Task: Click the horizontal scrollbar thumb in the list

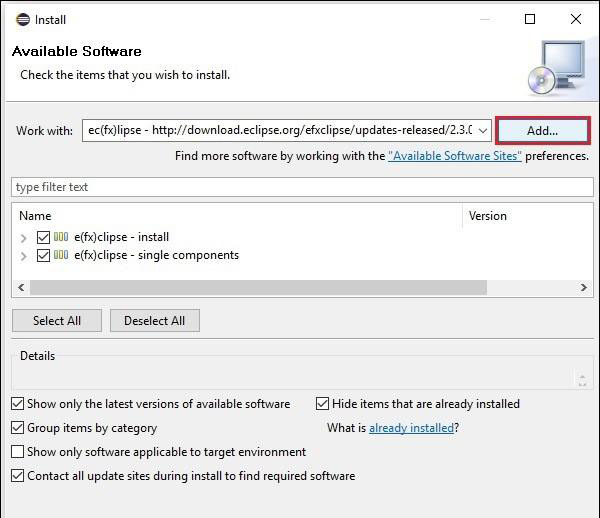Action: (258, 287)
